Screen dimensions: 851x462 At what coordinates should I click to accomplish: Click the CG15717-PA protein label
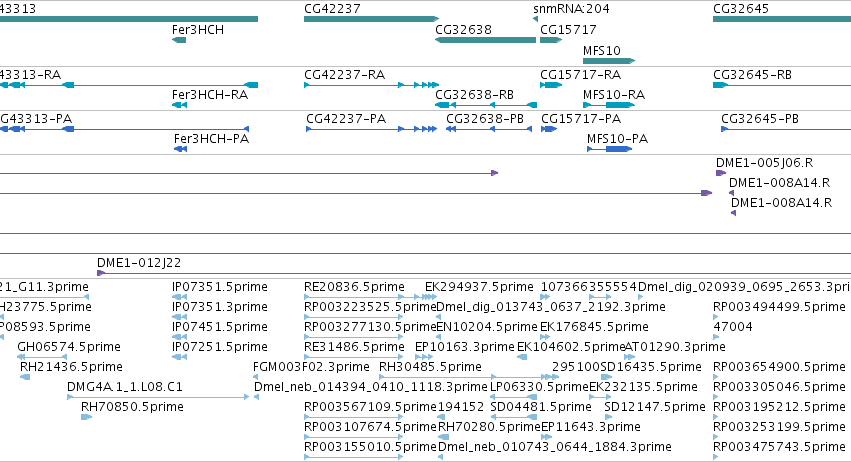581,118
